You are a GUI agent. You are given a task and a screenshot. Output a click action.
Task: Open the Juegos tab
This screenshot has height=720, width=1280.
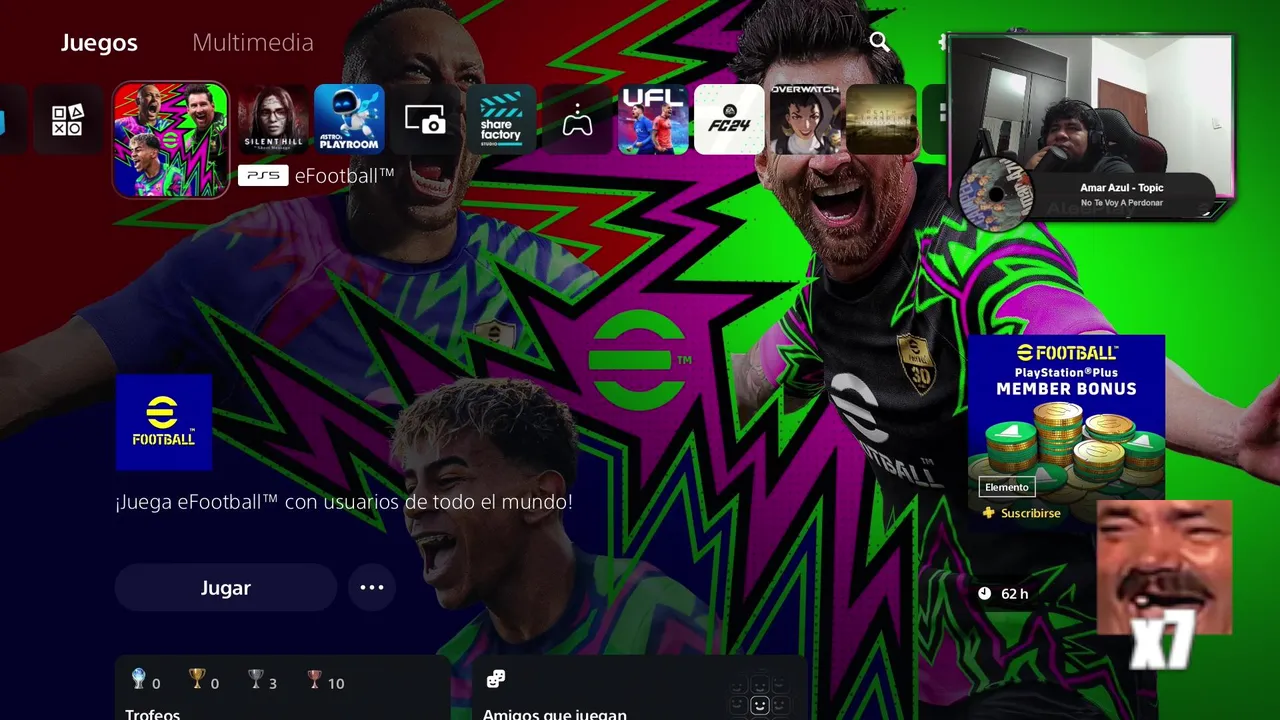pos(99,42)
